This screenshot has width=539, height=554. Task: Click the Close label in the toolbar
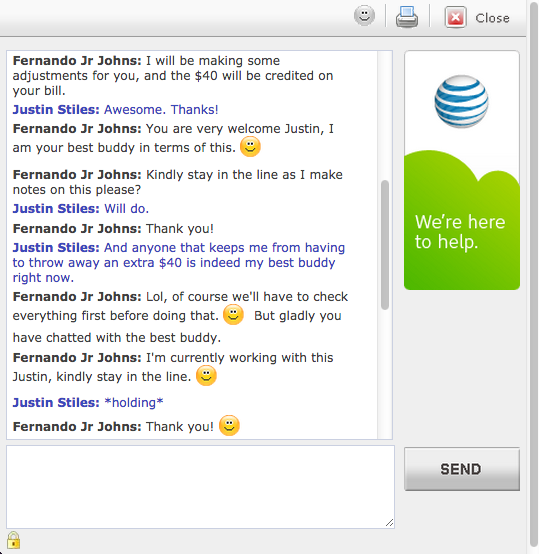492,18
